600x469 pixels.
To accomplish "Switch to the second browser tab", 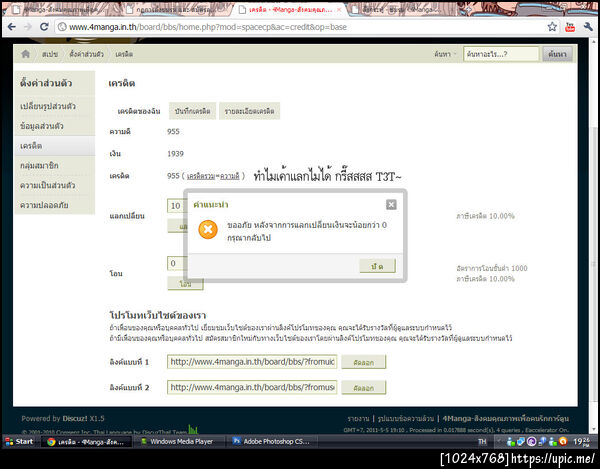I will 174,10.
